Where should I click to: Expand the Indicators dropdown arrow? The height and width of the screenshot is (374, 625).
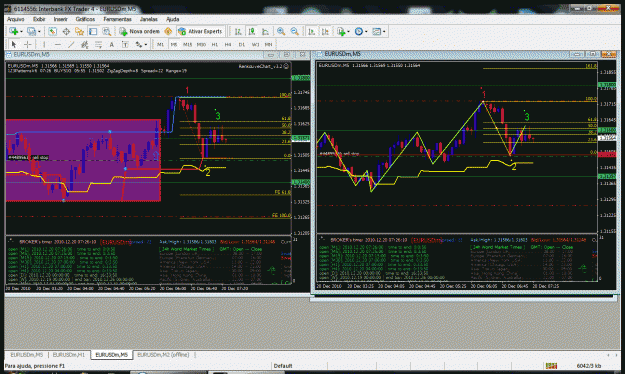pyautogui.click(x=349, y=31)
